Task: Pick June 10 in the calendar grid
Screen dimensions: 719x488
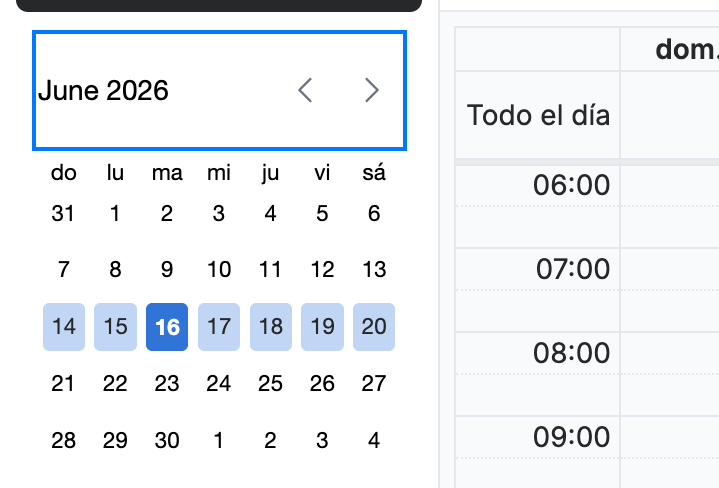Action: 219,269
